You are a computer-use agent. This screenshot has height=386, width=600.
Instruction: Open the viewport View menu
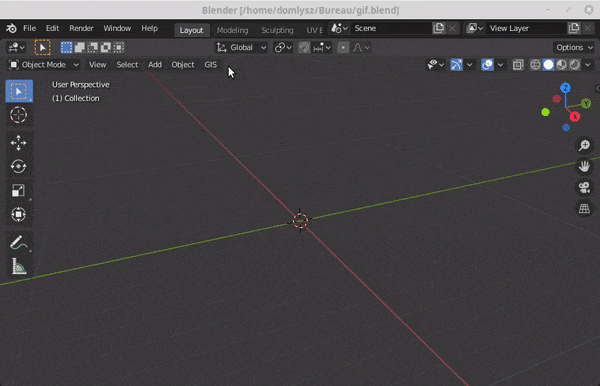(97, 65)
